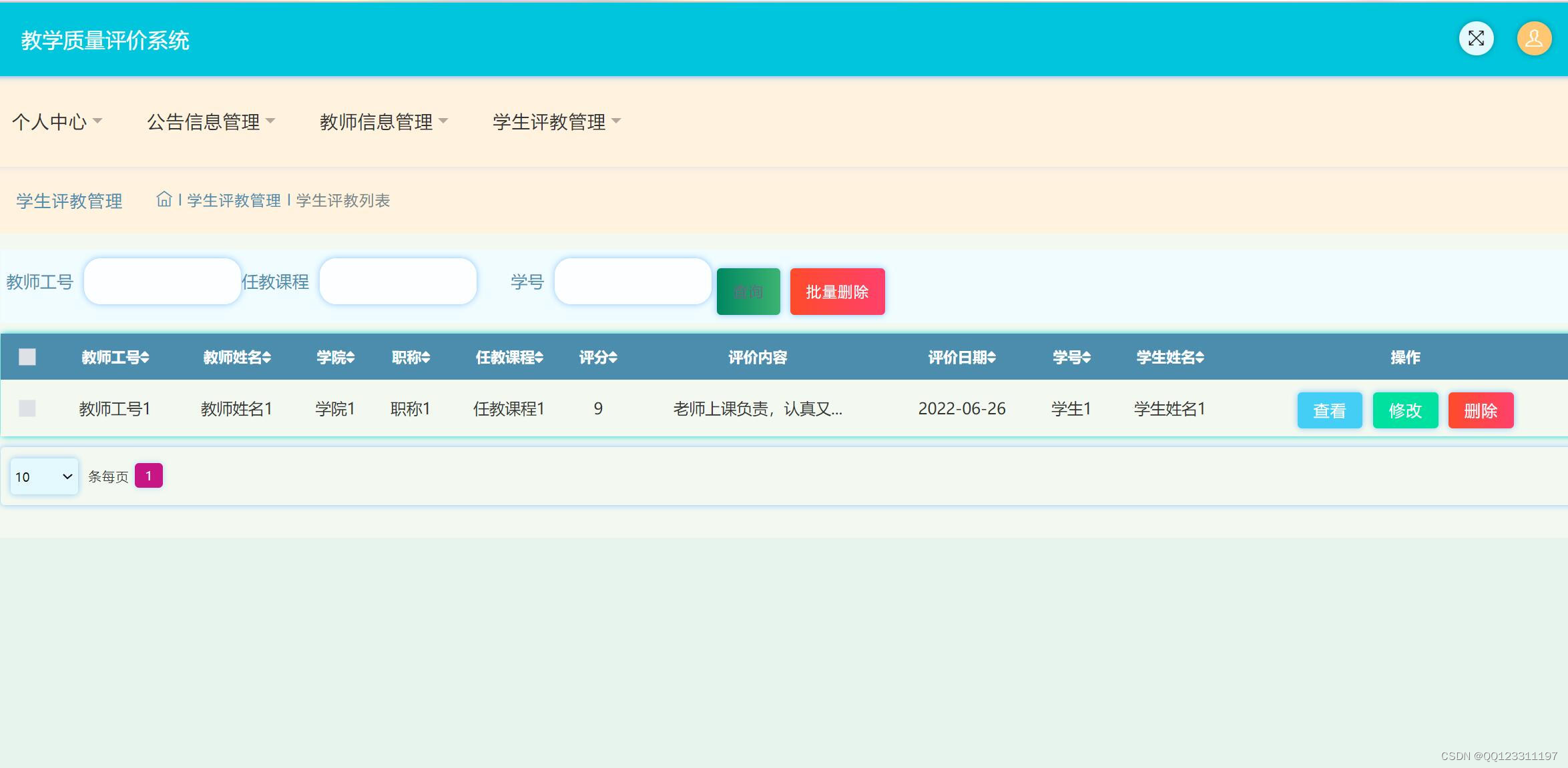Screen dimensions: 1568x768
Task: Click the cell 老师上课负责，认真又...
Action: (758, 408)
